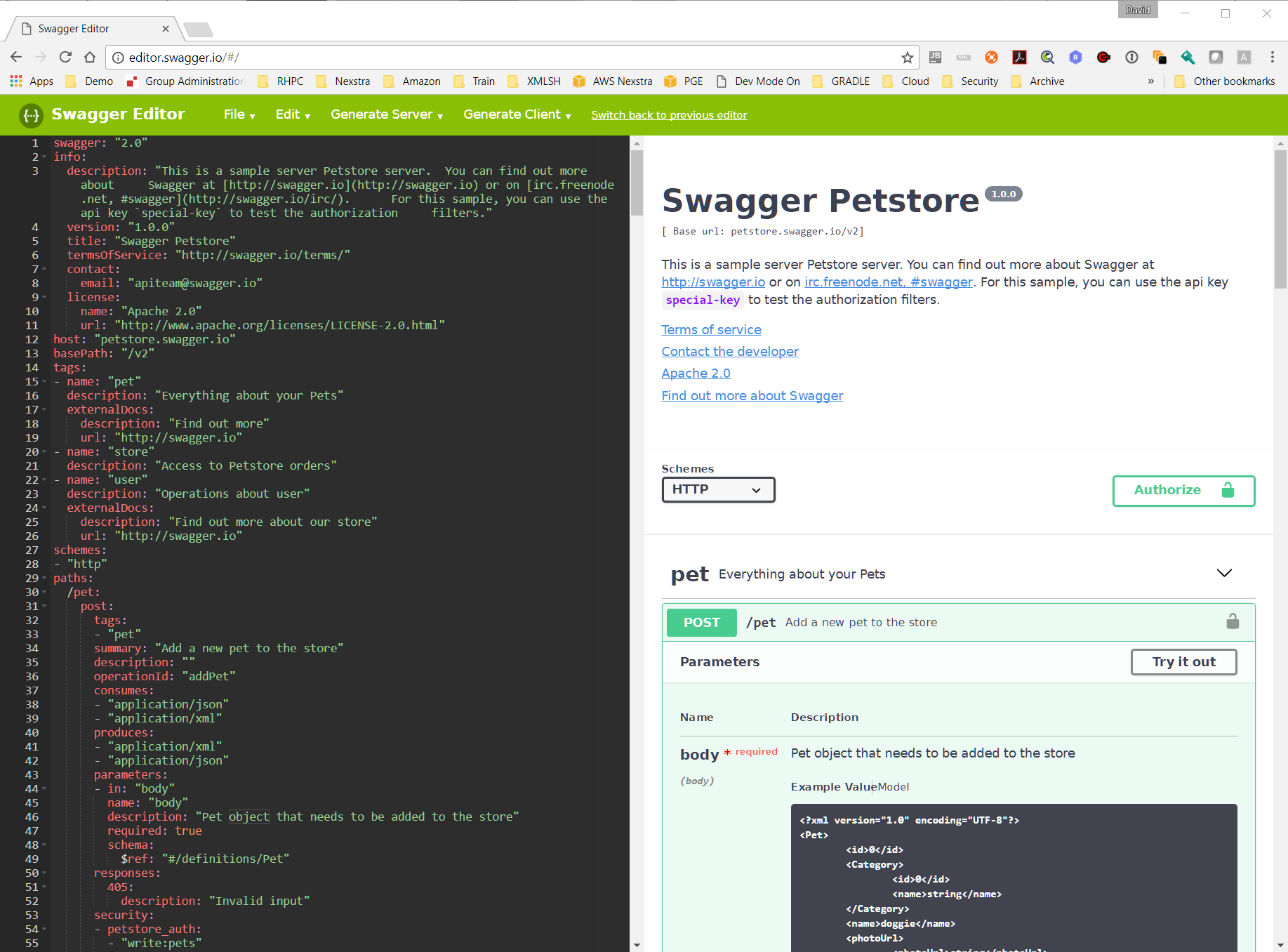Click the orange circular extension icon
Image resolution: width=1288 pixels, height=952 pixels.
(x=991, y=57)
